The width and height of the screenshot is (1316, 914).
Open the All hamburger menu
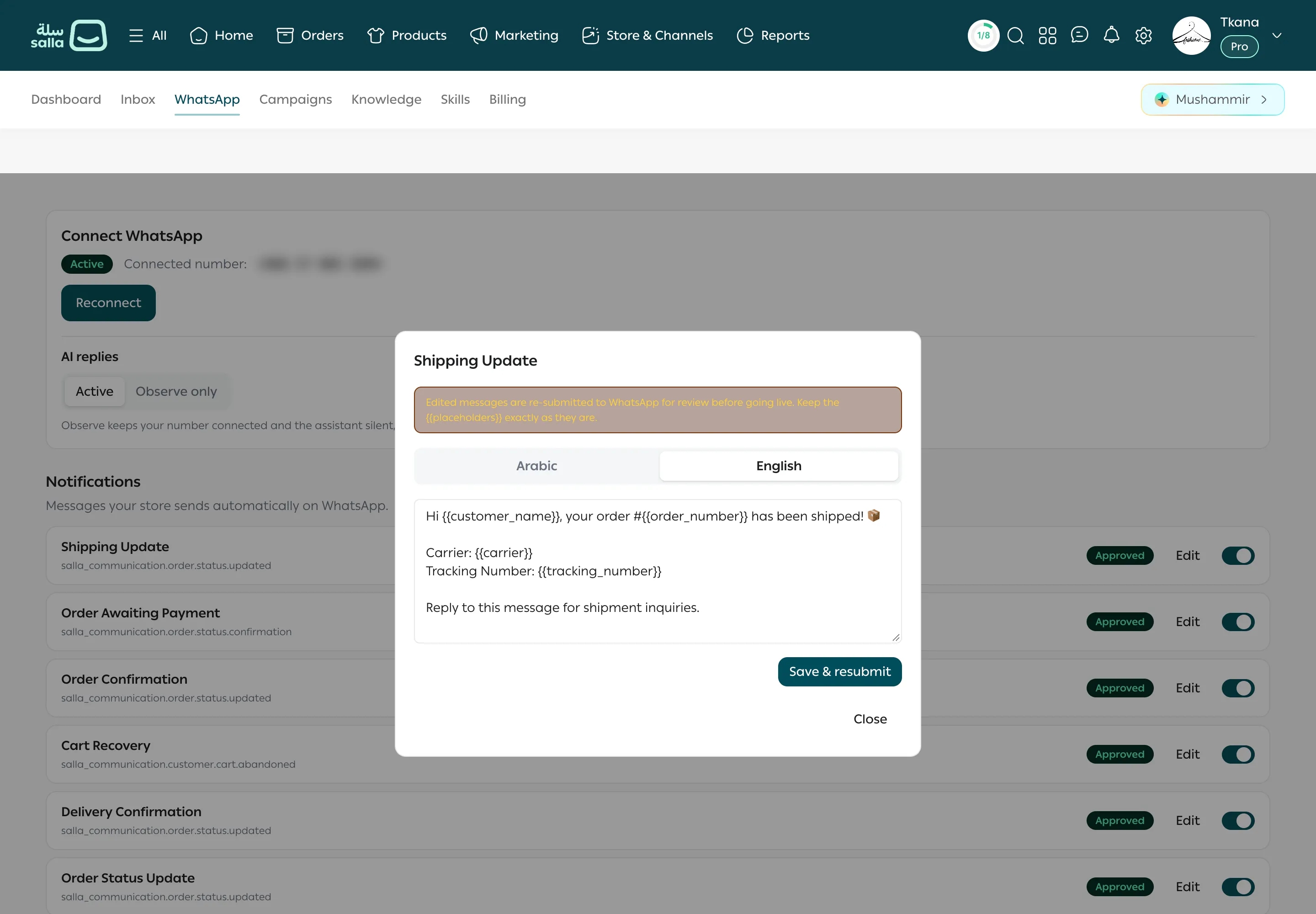[148, 36]
